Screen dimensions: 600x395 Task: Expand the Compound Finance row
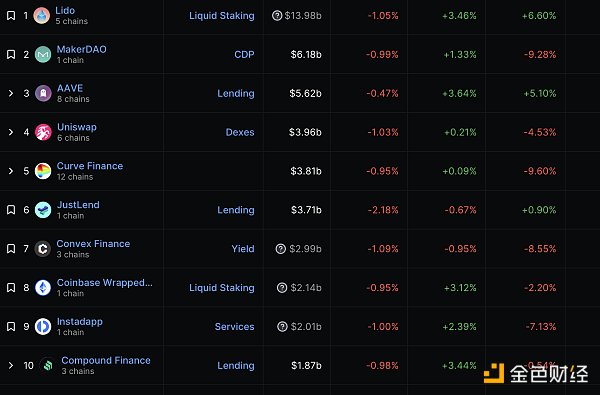(11, 366)
